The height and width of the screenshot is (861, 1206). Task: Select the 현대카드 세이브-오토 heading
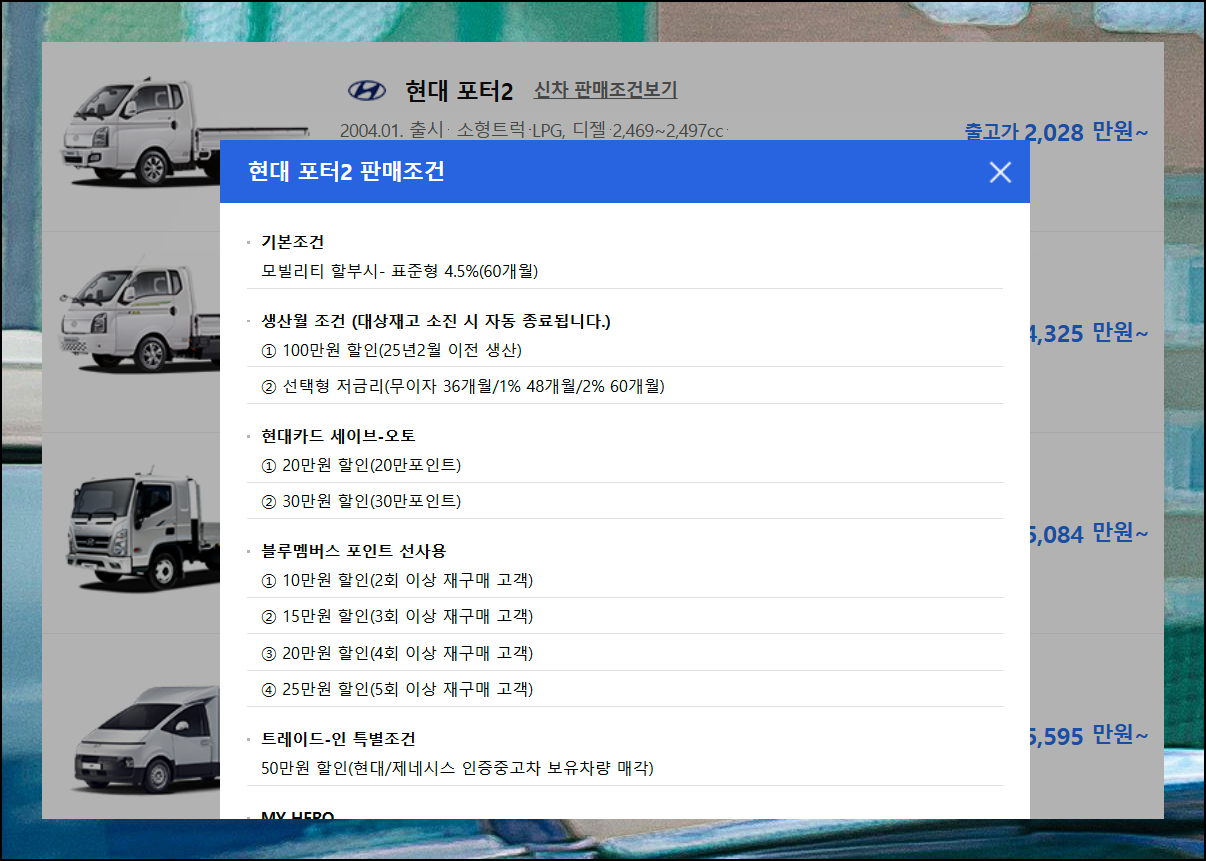338,436
